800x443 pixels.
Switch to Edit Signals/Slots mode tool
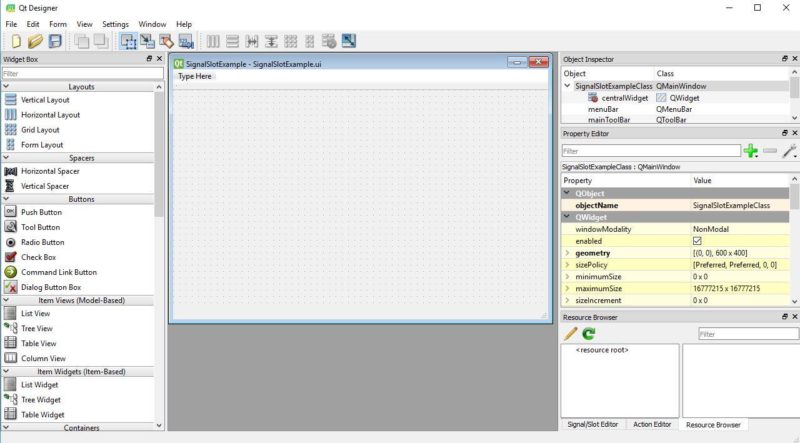coord(147,41)
